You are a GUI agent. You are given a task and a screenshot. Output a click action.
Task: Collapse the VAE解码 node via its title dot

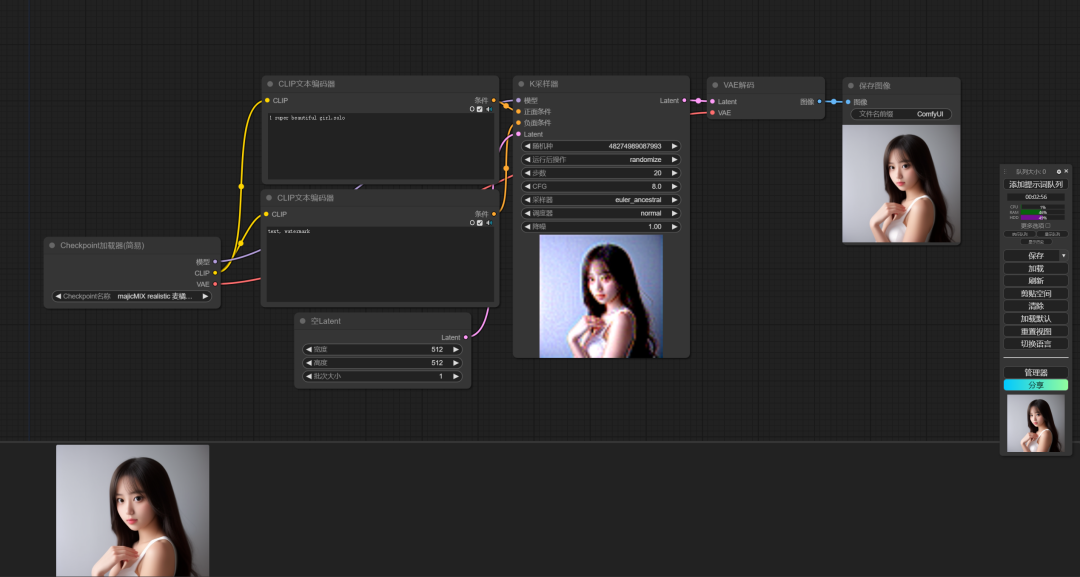point(716,85)
